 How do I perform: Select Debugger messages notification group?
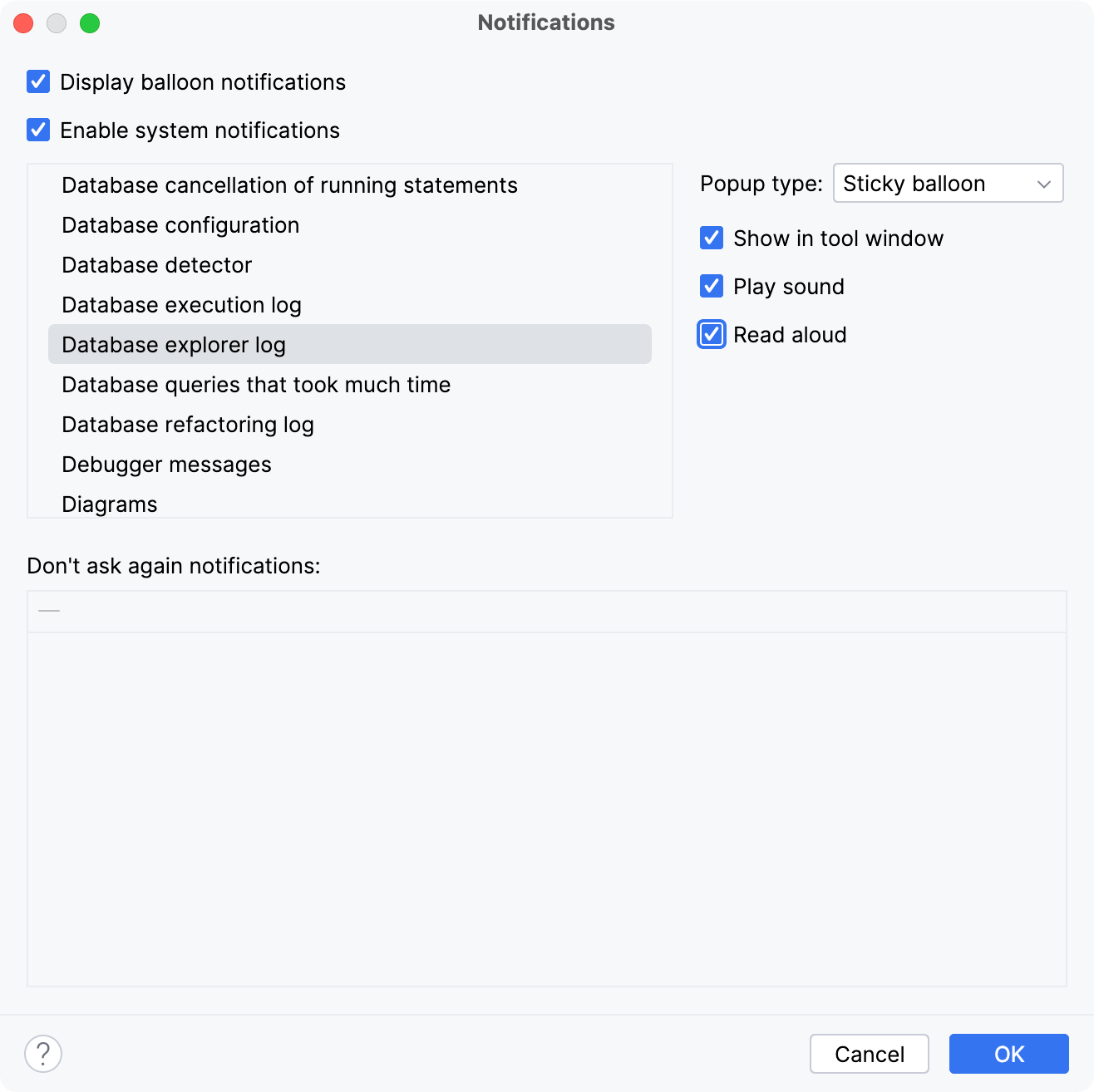pyautogui.click(x=166, y=464)
